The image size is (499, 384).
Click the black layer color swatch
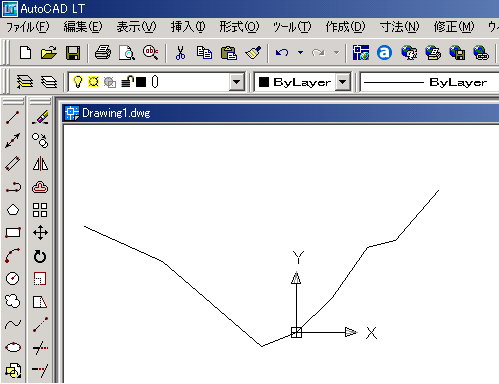click(x=141, y=82)
